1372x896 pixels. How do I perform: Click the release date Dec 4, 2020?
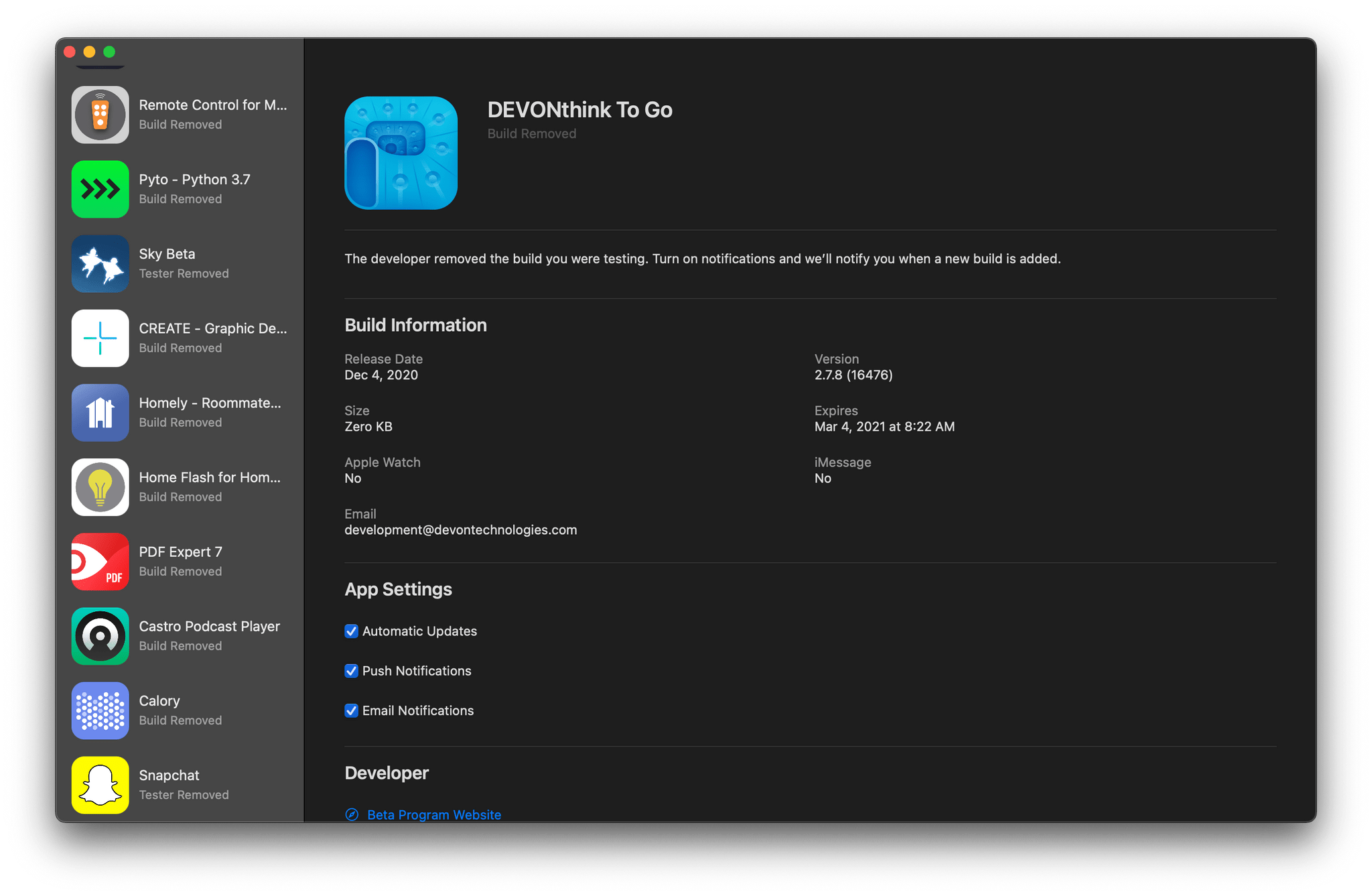[x=381, y=375]
